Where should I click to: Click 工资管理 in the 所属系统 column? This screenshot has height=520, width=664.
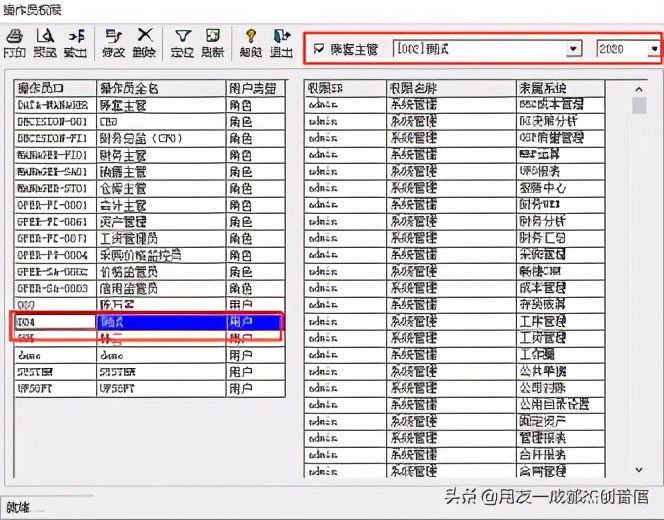(x=542, y=338)
